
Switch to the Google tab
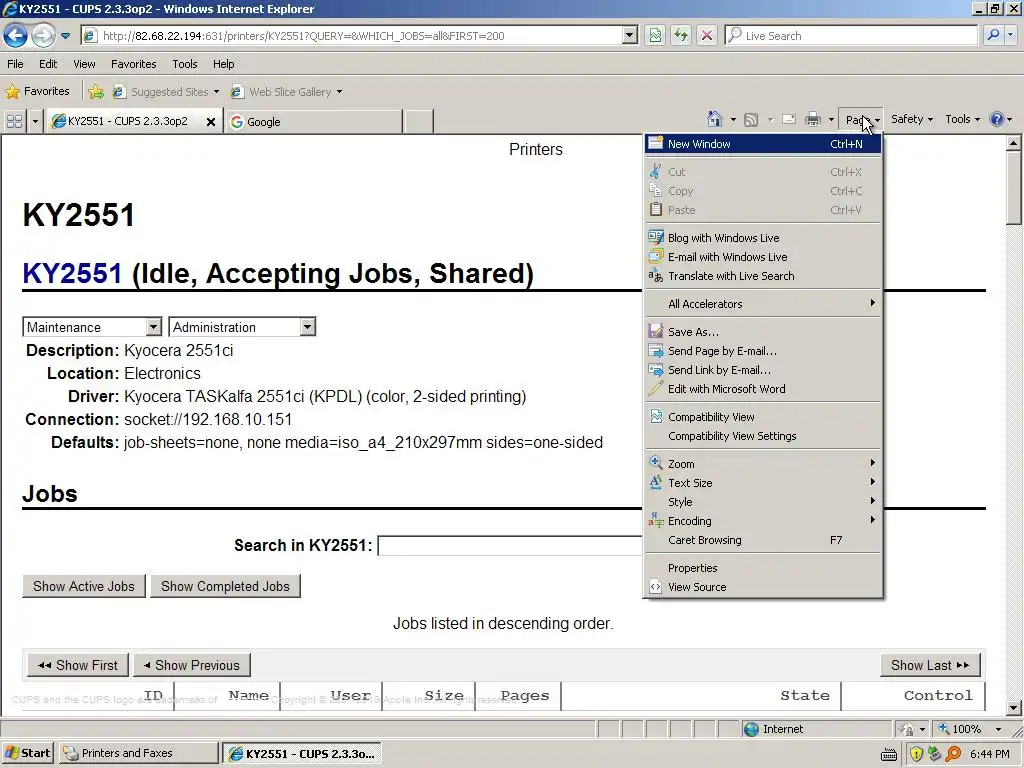pyautogui.click(x=313, y=121)
